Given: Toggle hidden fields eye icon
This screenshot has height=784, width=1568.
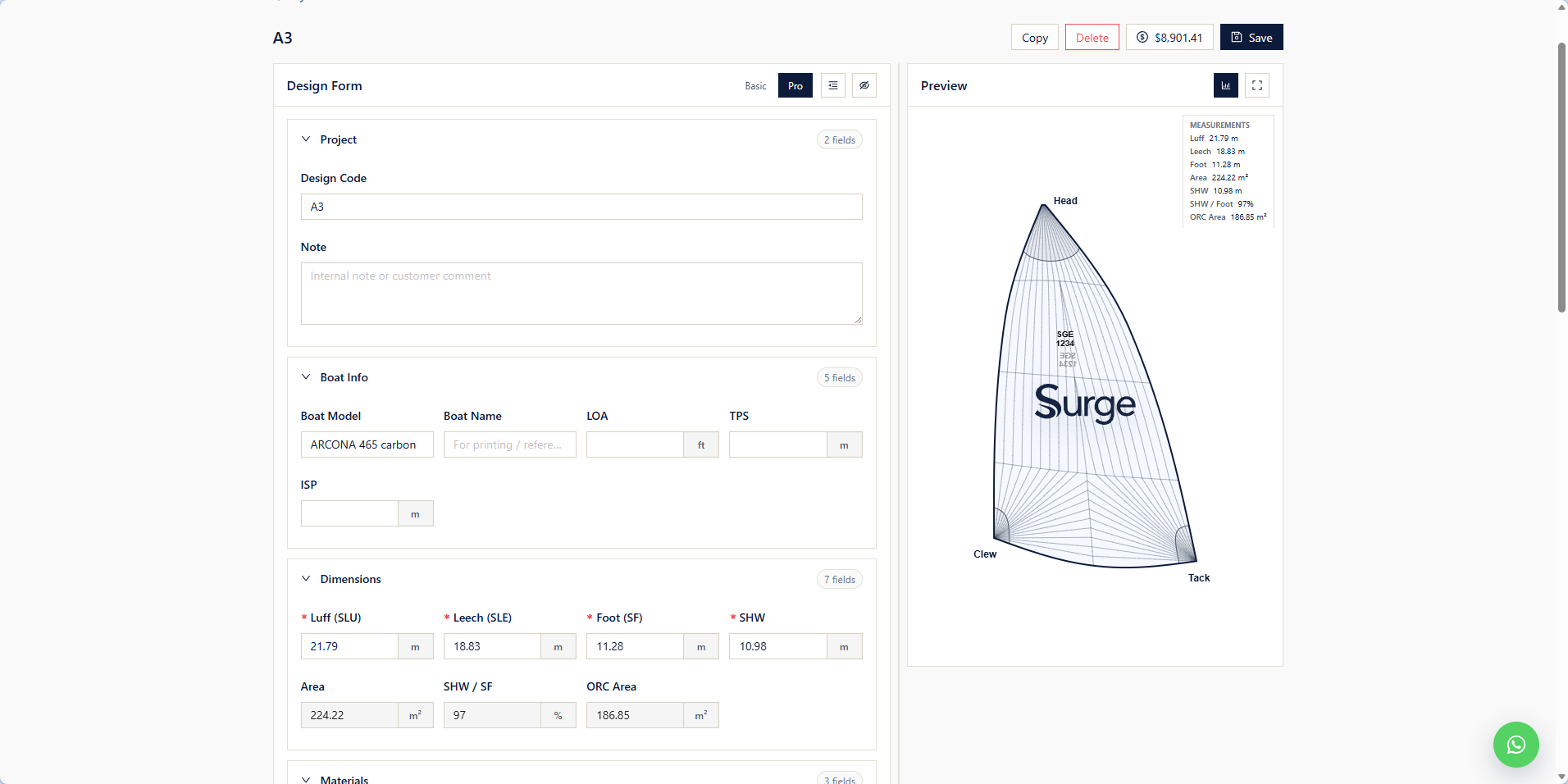Looking at the screenshot, I should tap(864, 85).
